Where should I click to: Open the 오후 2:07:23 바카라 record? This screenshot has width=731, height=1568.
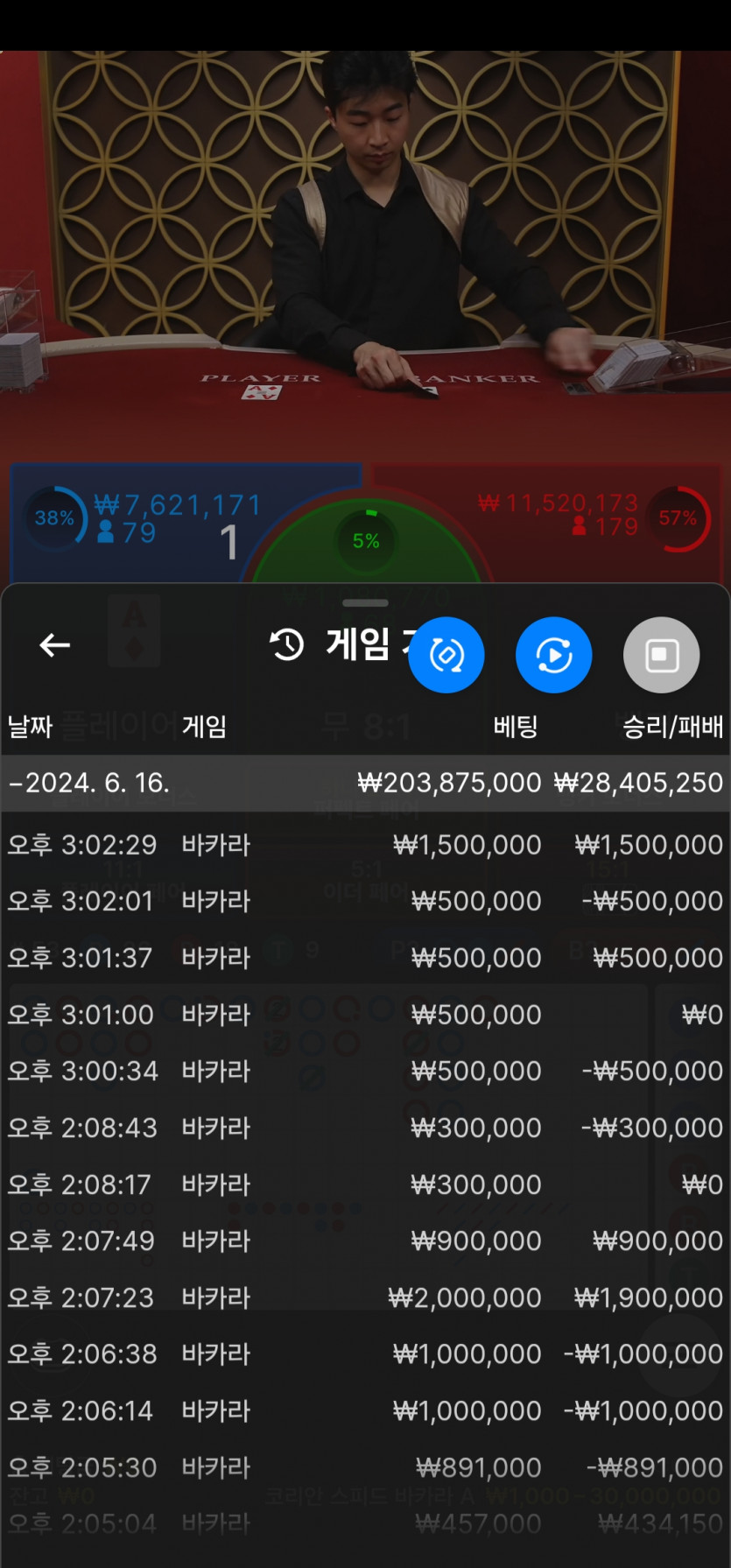[x=366, y=1297]
